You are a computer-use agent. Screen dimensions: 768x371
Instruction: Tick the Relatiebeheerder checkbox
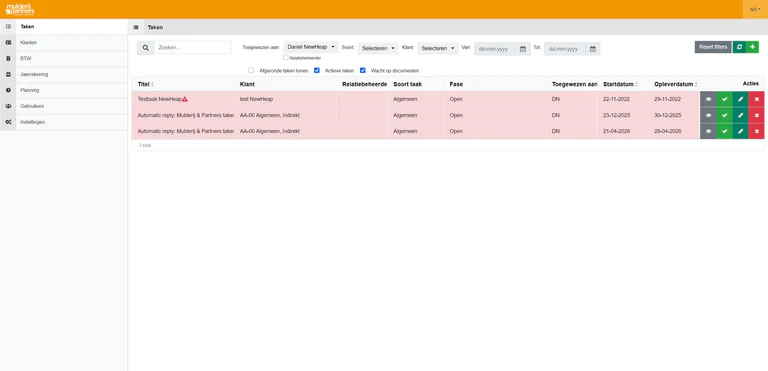pos(286,57)
